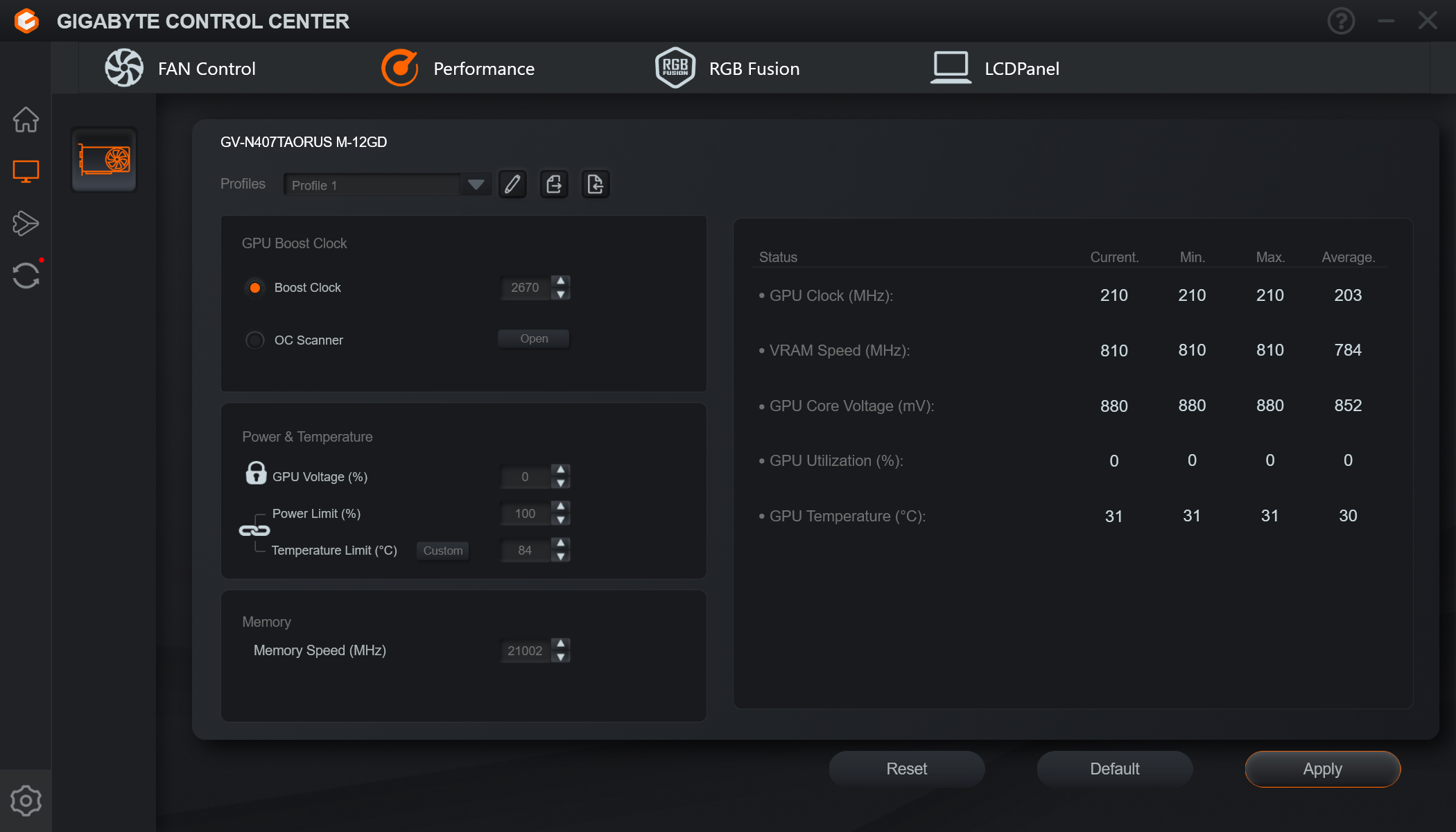Toggle power-temperature link chain icon
Image resolution: width=1456 pixels, height=832 pixels.
pos(254,530)
